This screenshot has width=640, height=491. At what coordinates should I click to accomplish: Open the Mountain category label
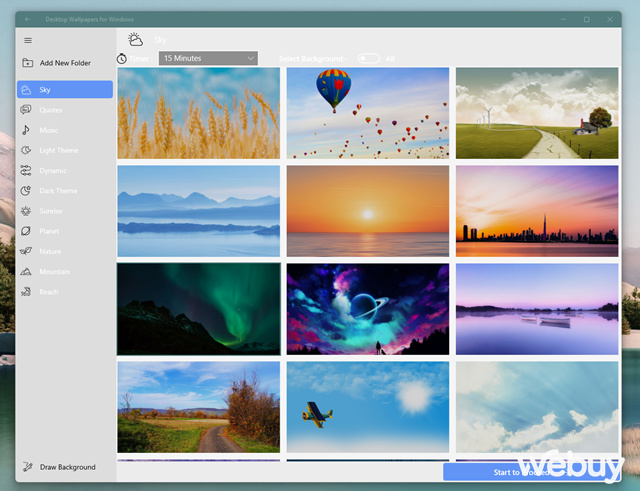[x=54, y=271]
